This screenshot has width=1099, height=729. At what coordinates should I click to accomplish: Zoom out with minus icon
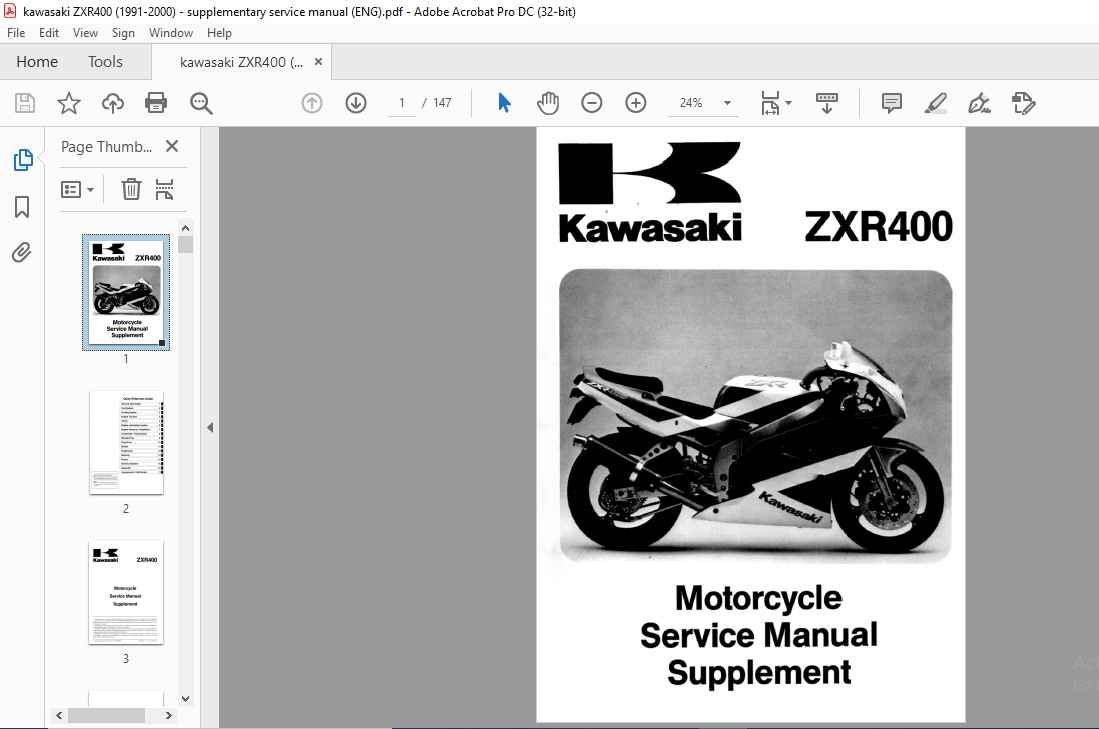pos(592,103)
